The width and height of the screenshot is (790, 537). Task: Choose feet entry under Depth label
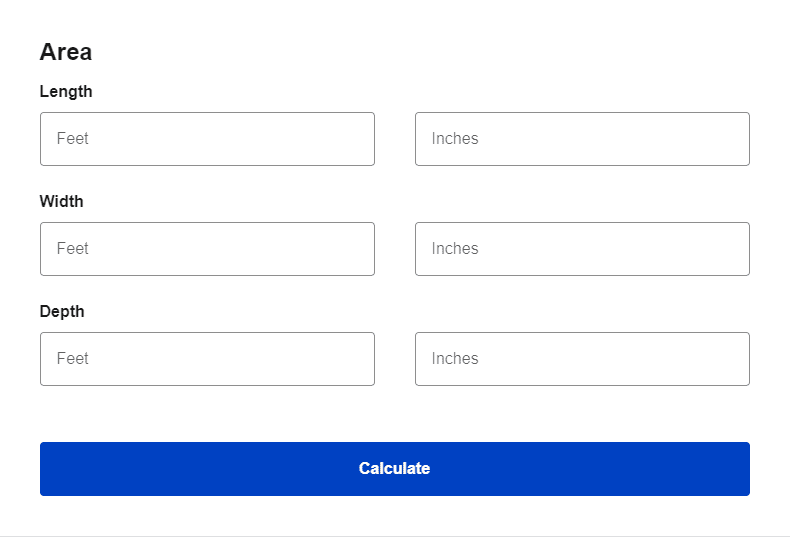point(207,359)
